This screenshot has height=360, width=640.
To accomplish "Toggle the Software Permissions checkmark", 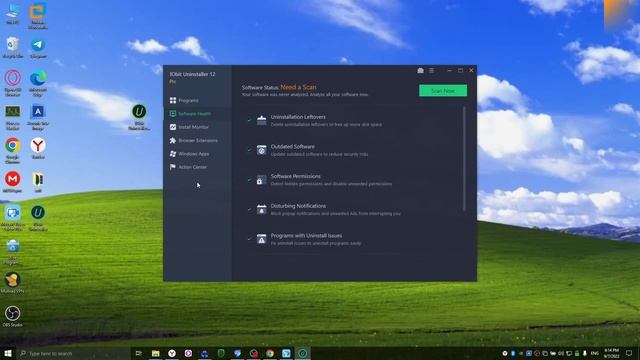I will 249,180.
